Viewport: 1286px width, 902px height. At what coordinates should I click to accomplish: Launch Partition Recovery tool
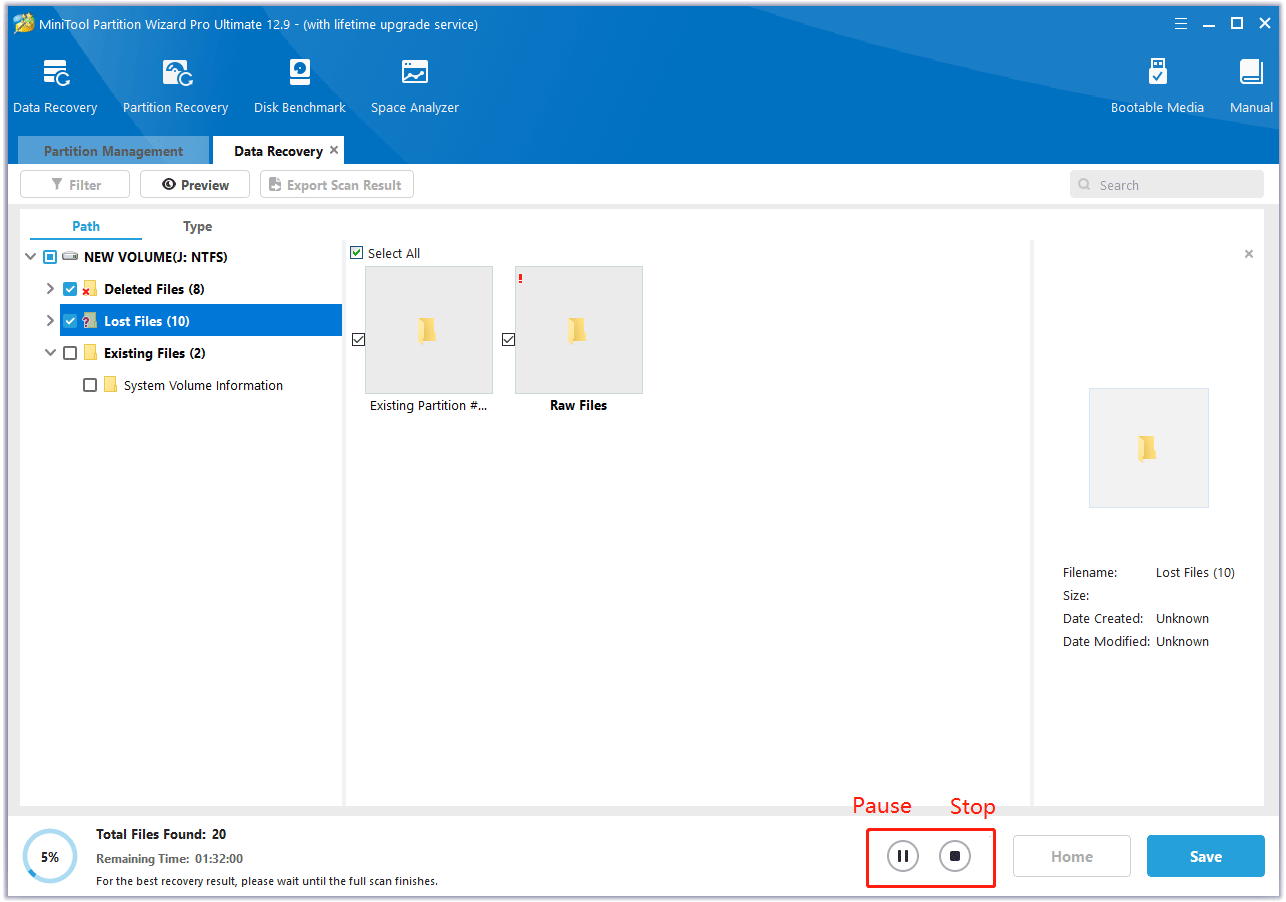tap(175, 87)
